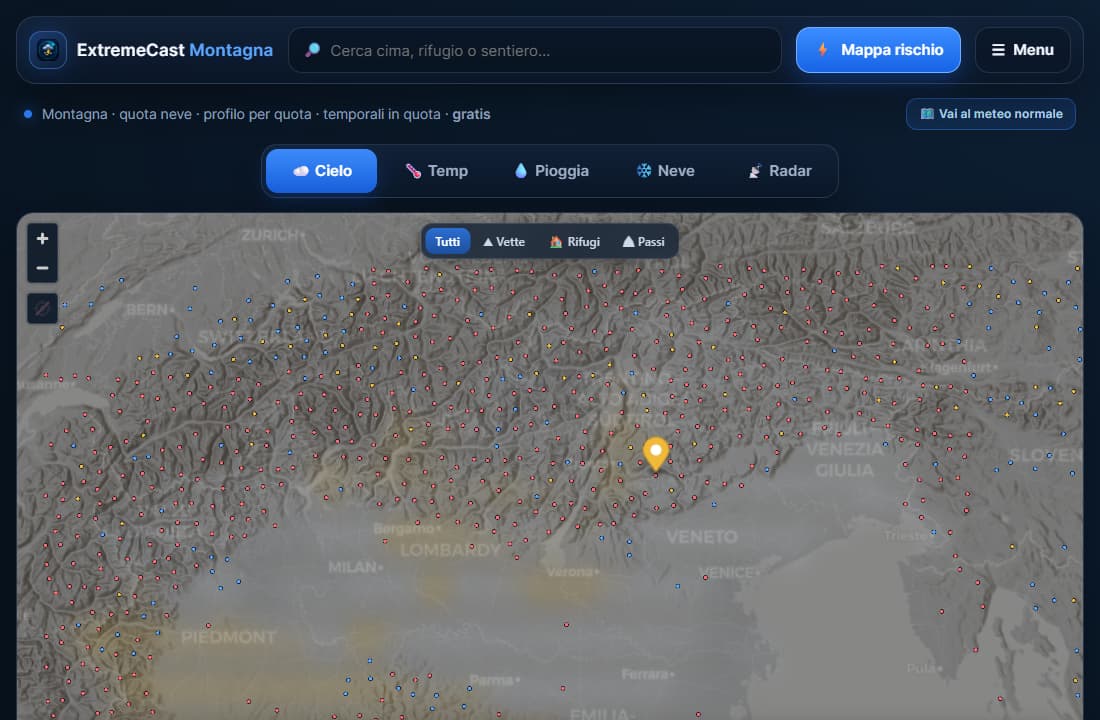The image size is (1100, 720).
Task: Click the triangle icon beside Passi
Action: (629, 241)
